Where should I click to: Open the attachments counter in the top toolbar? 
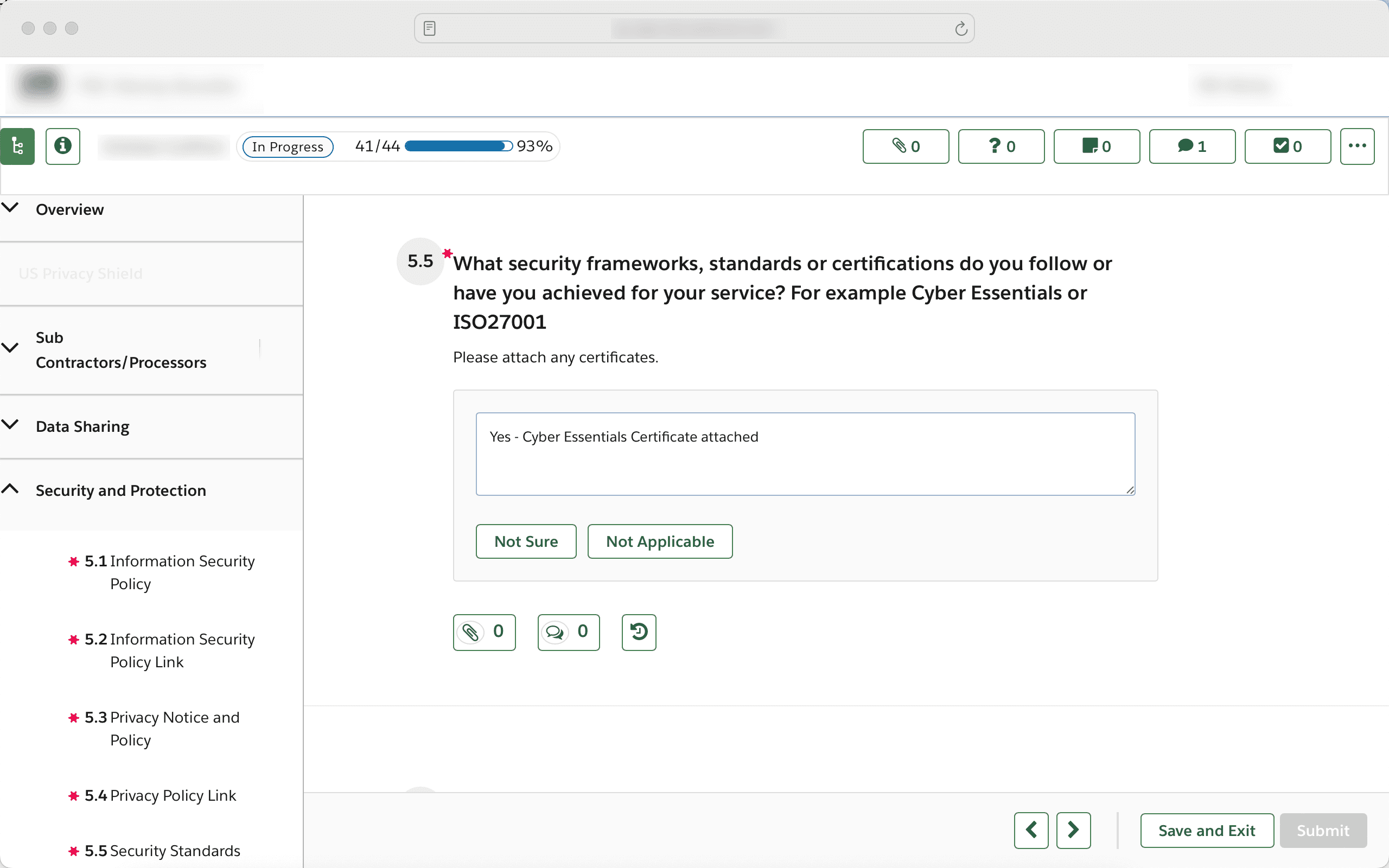tap(905, 146)
